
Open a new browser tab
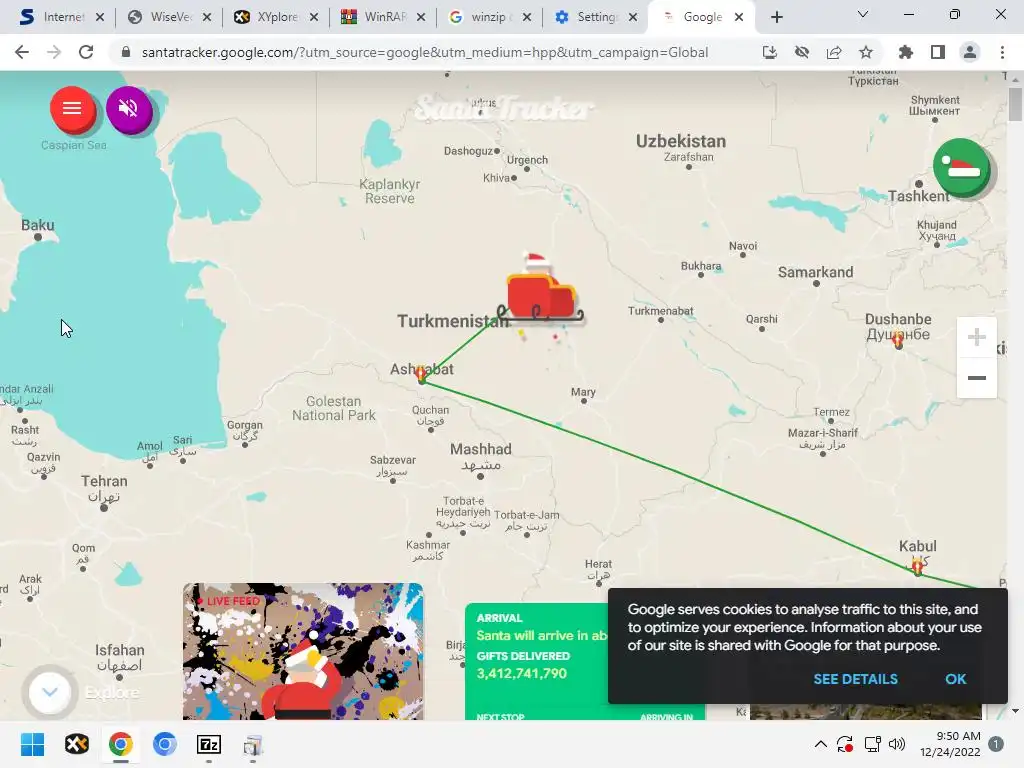coord(776,17)
